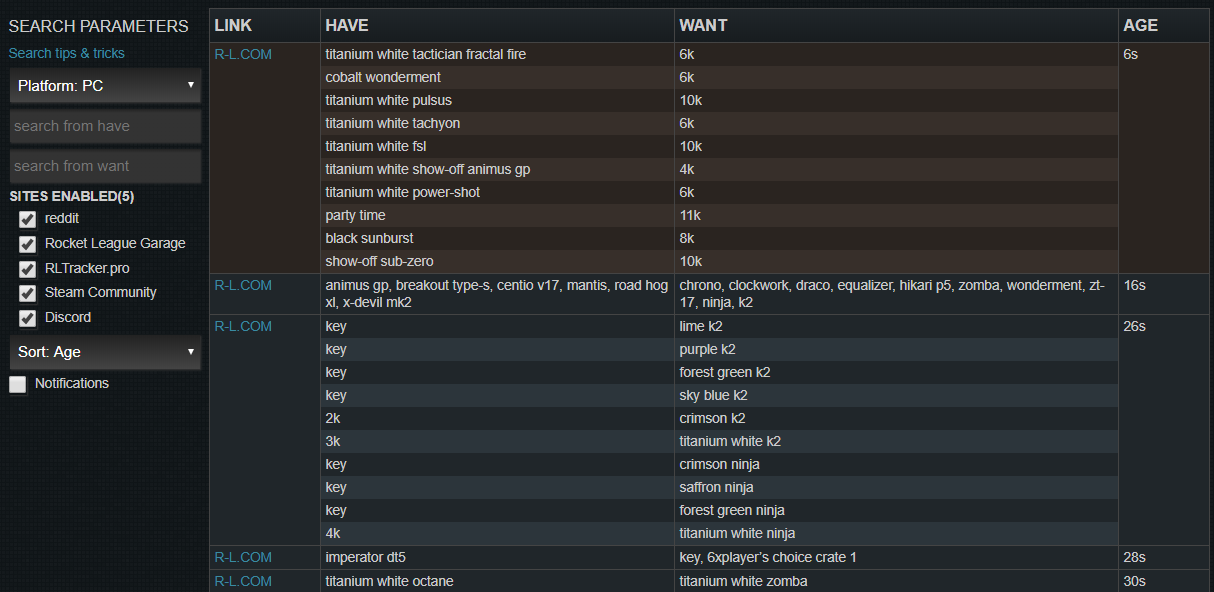The image size is (1214, 592).
Task: Click the 'search from have' field
Action: (105, 126)
